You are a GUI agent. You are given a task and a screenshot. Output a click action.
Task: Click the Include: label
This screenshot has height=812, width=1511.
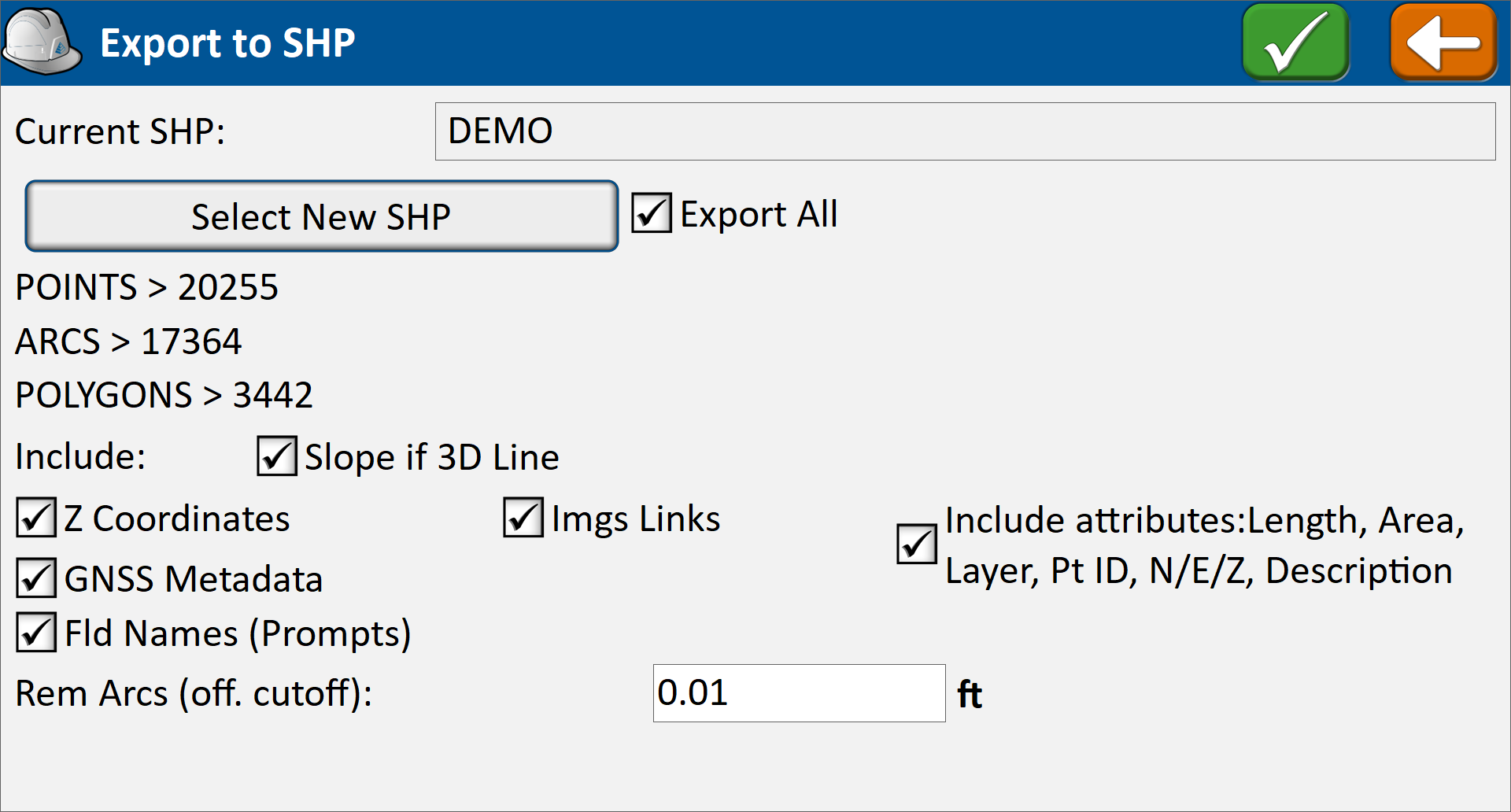(81, 457)
